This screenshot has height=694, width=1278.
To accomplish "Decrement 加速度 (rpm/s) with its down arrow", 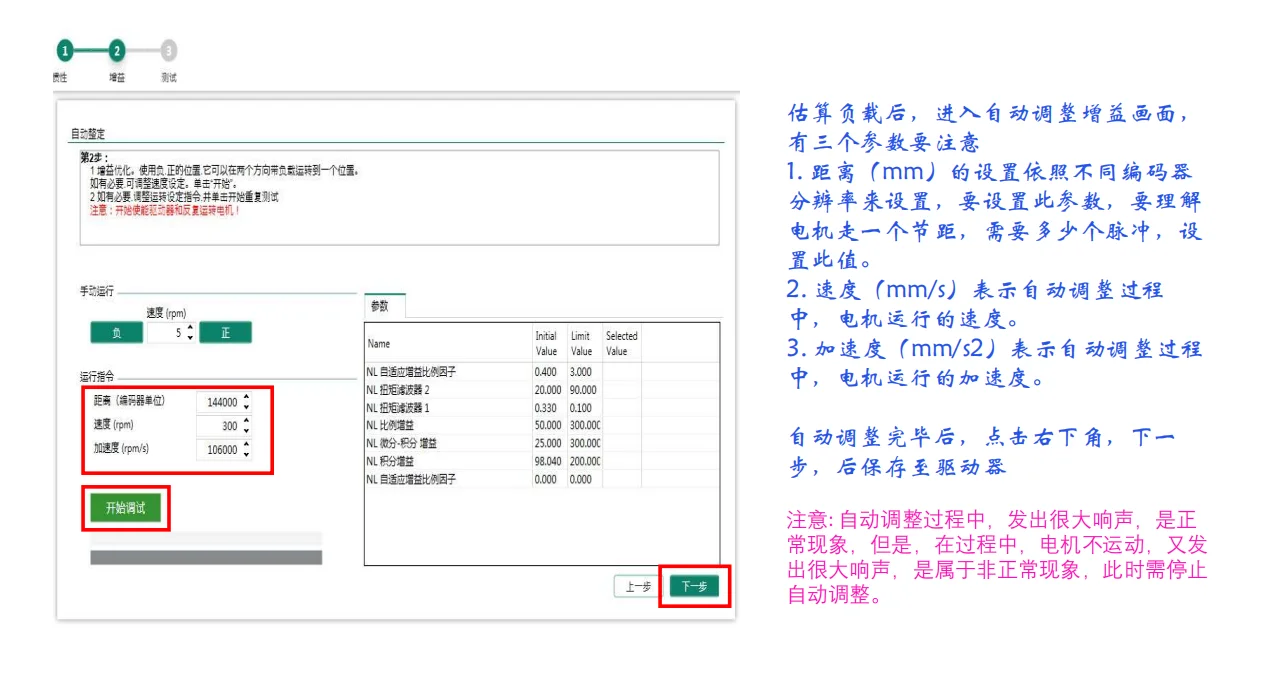I will 245,454.
